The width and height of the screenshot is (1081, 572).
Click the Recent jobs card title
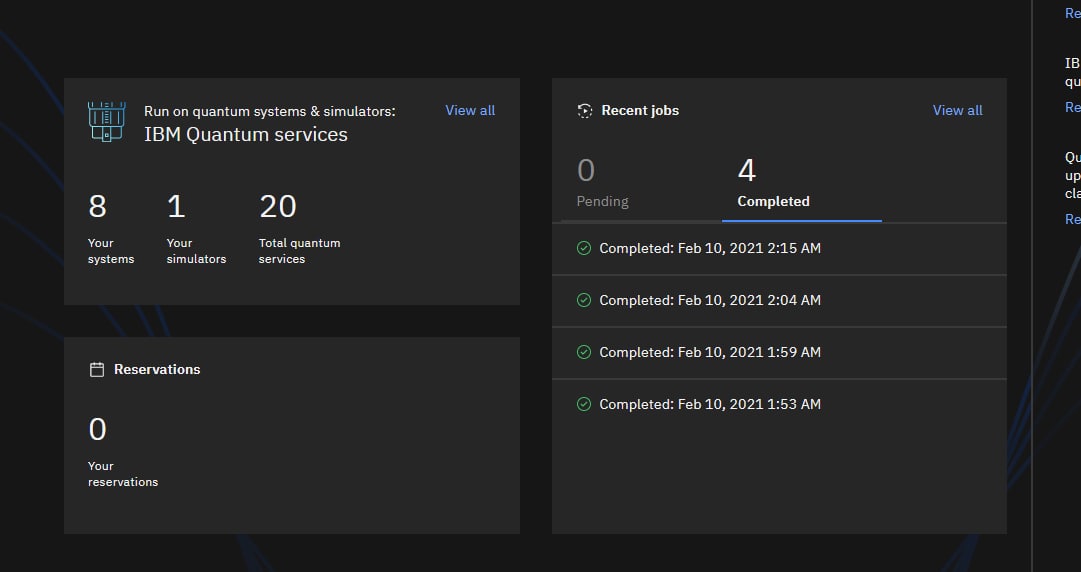point(640,110)
